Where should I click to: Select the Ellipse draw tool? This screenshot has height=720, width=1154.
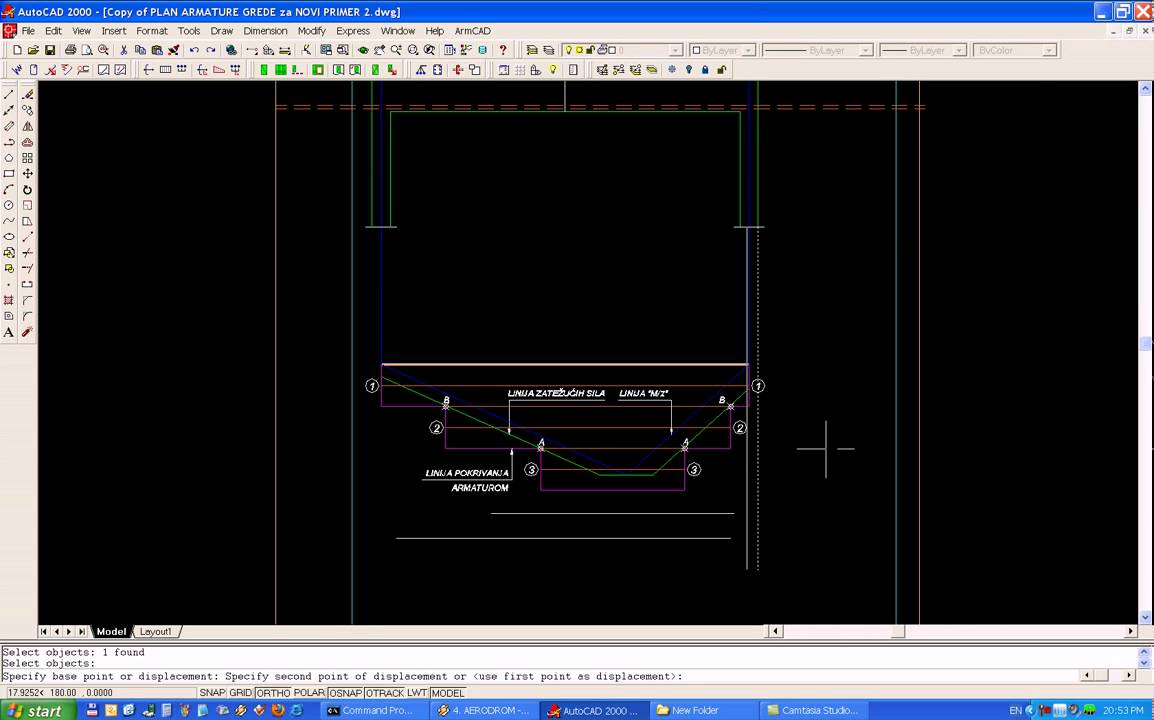(x=9, y=237)
